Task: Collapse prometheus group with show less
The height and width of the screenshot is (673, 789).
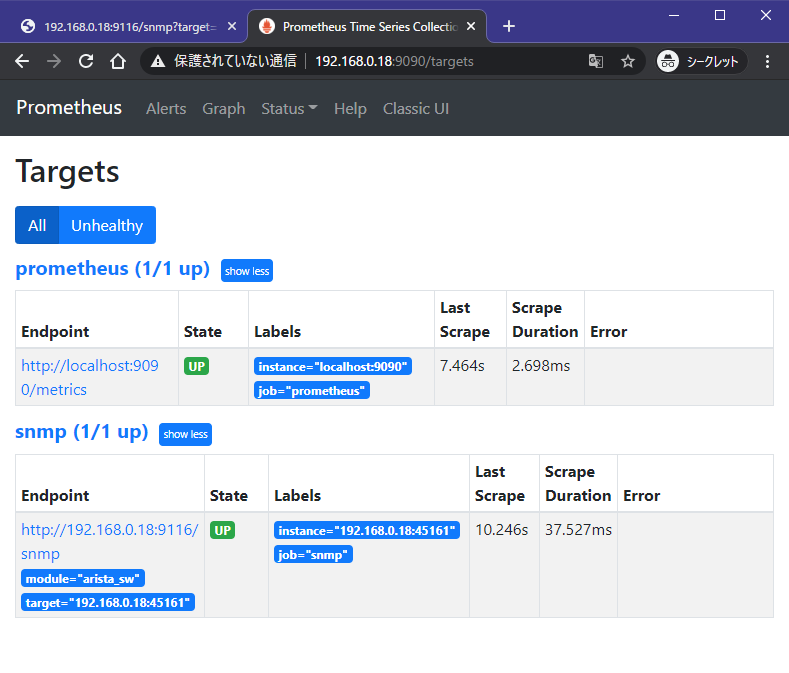Action: (247, 271)
